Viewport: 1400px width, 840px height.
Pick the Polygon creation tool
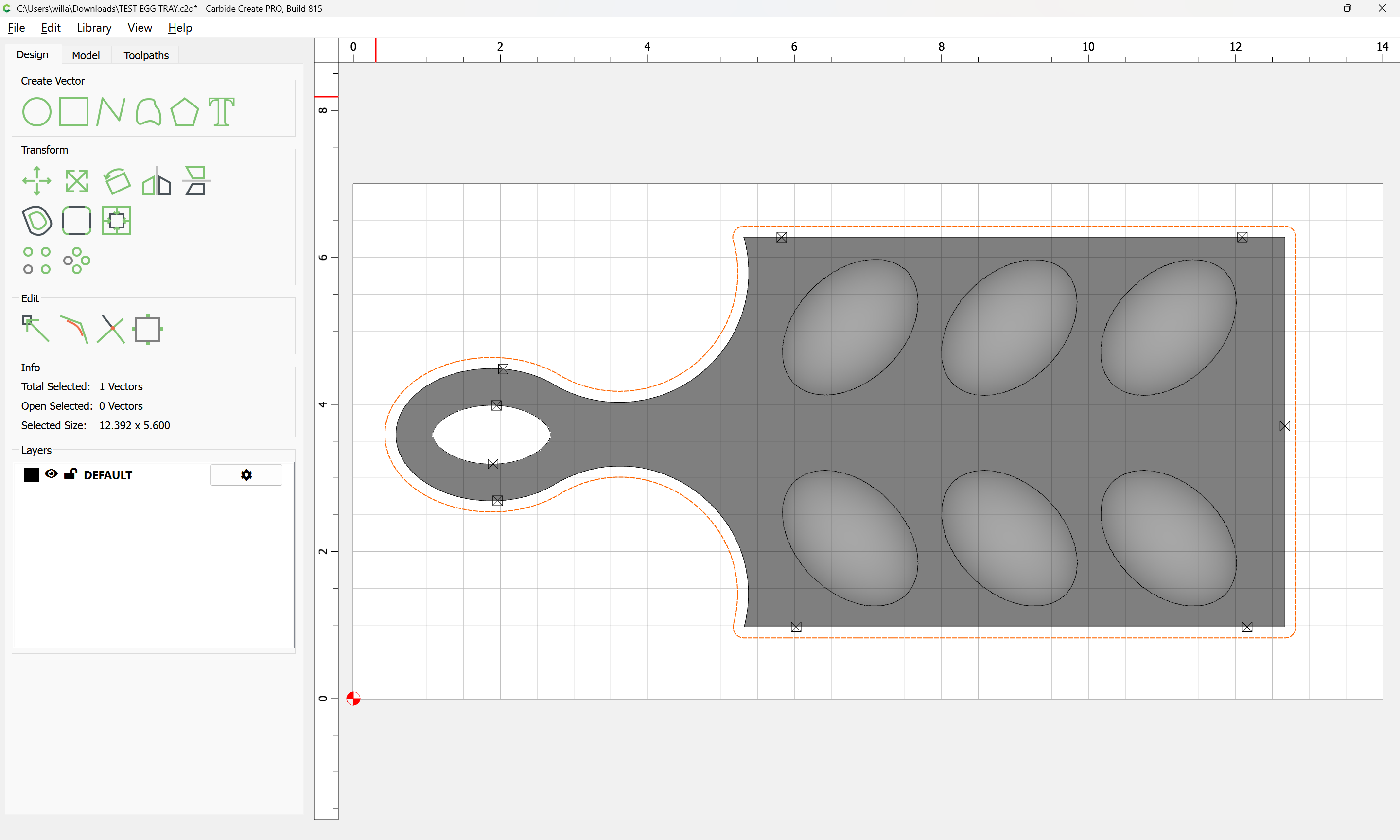coord(184,111)
